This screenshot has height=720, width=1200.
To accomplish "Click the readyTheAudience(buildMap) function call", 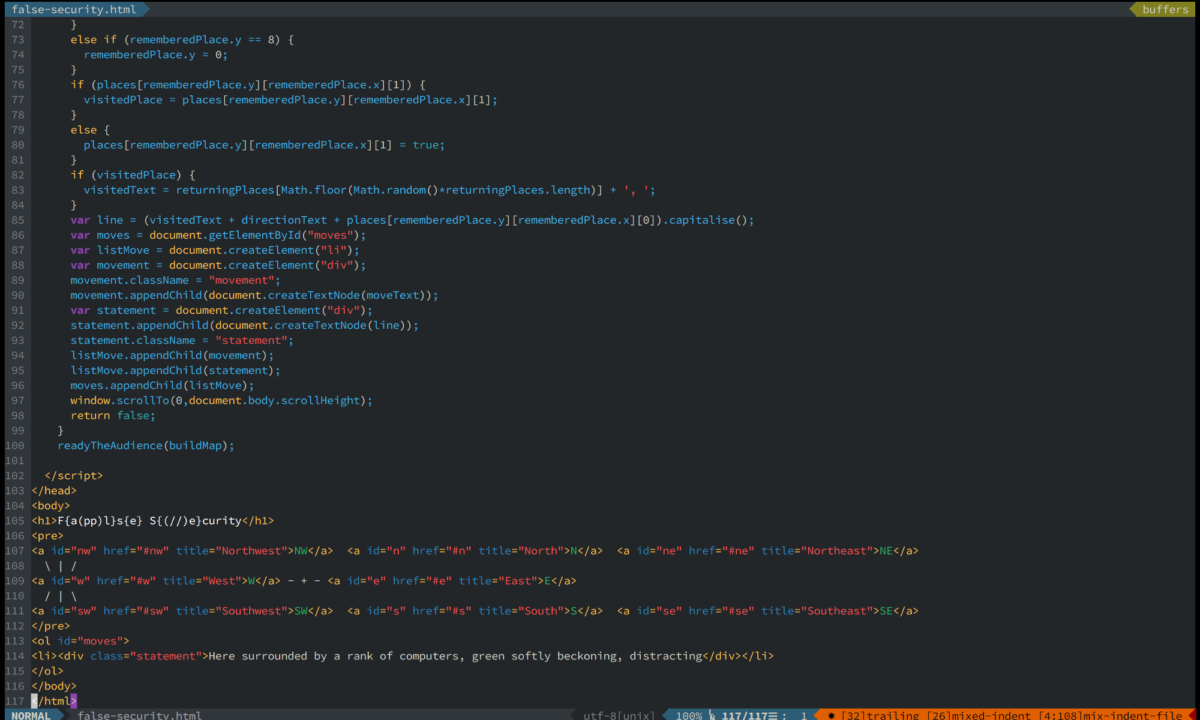I will [143, 445].
